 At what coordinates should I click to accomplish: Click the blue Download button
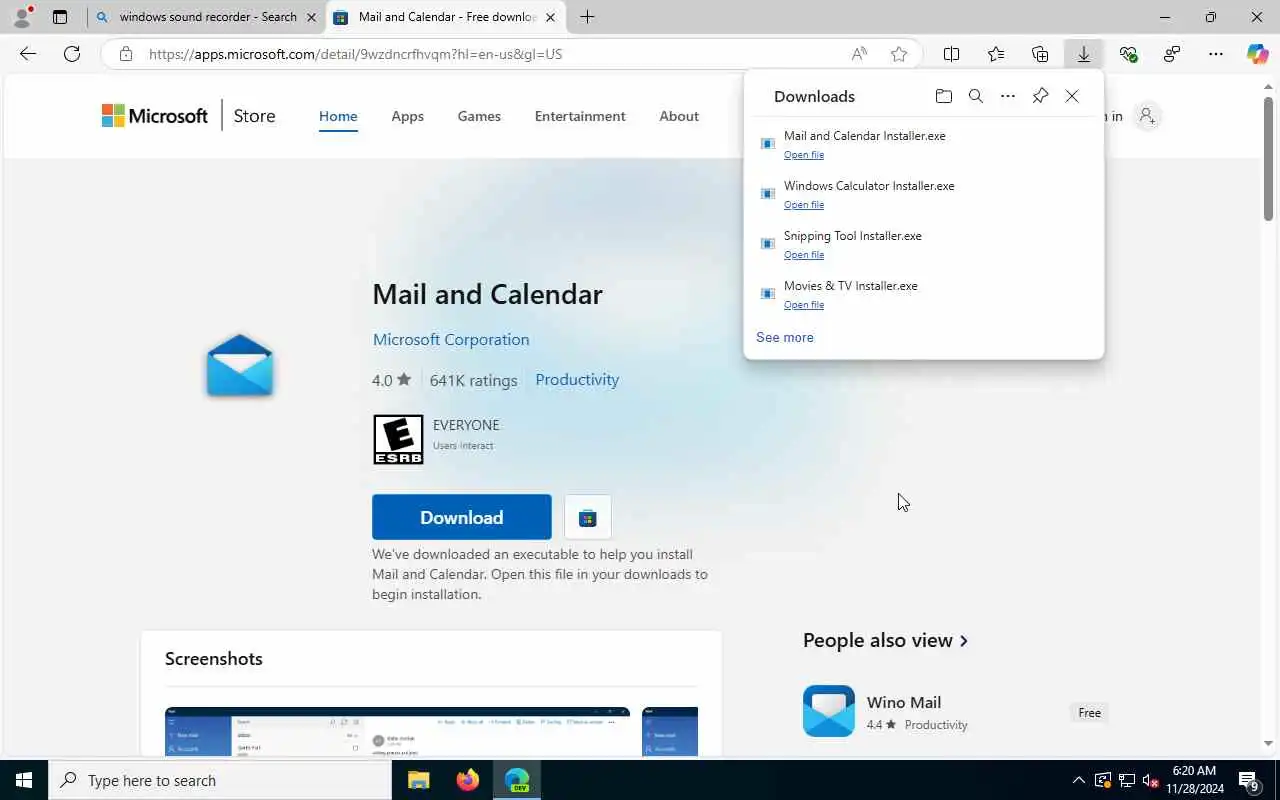pos(462,517)
